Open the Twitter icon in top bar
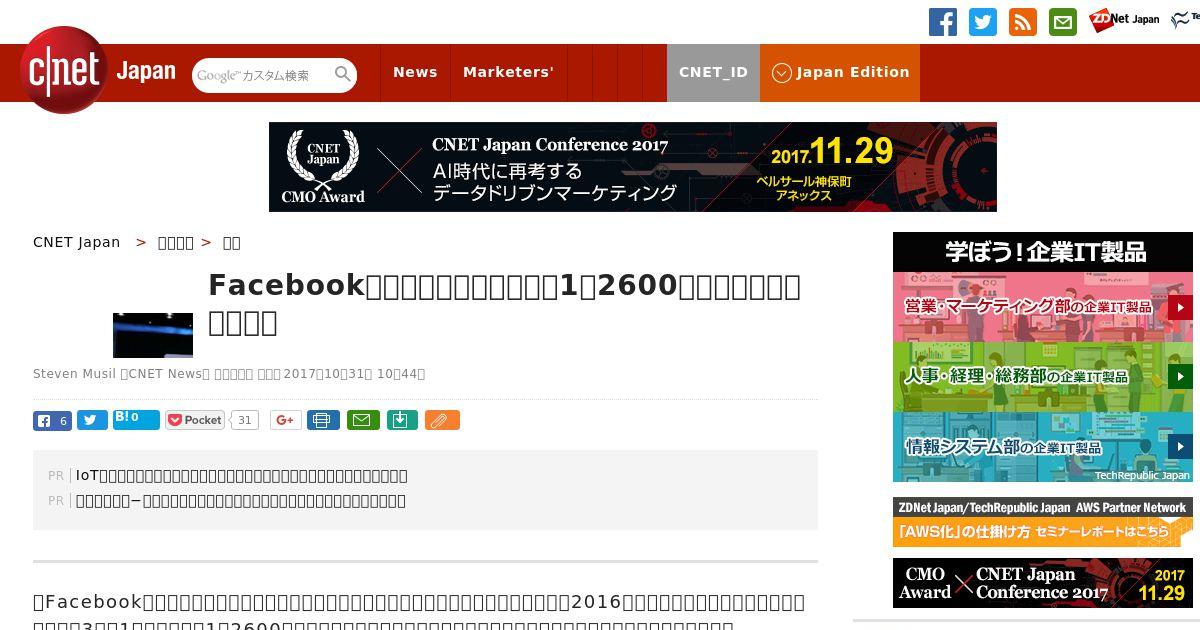Screen dimensions: 1200x630 (x=983, y=22)
